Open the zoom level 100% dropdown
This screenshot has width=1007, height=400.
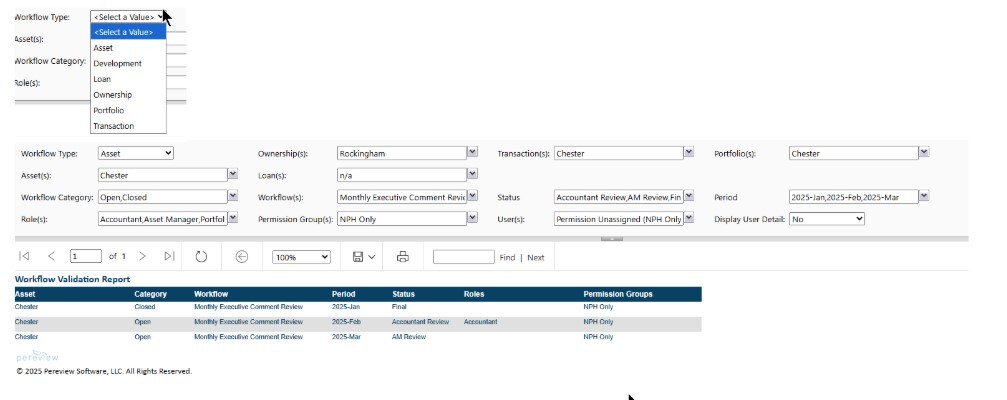301,257
